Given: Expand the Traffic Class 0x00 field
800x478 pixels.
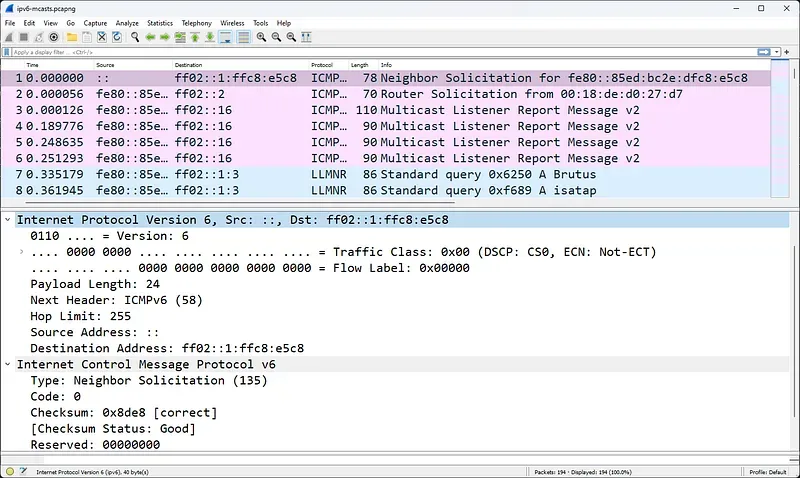Looking at the screenshot, I should point(21,252).
